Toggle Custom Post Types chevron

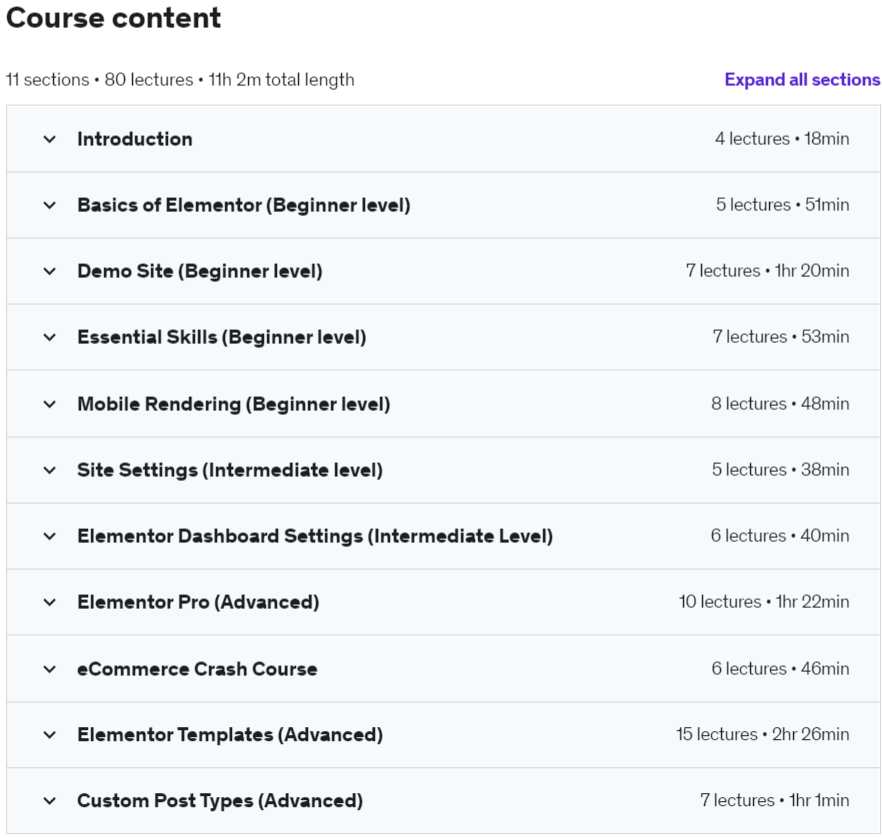coord(50,801)
